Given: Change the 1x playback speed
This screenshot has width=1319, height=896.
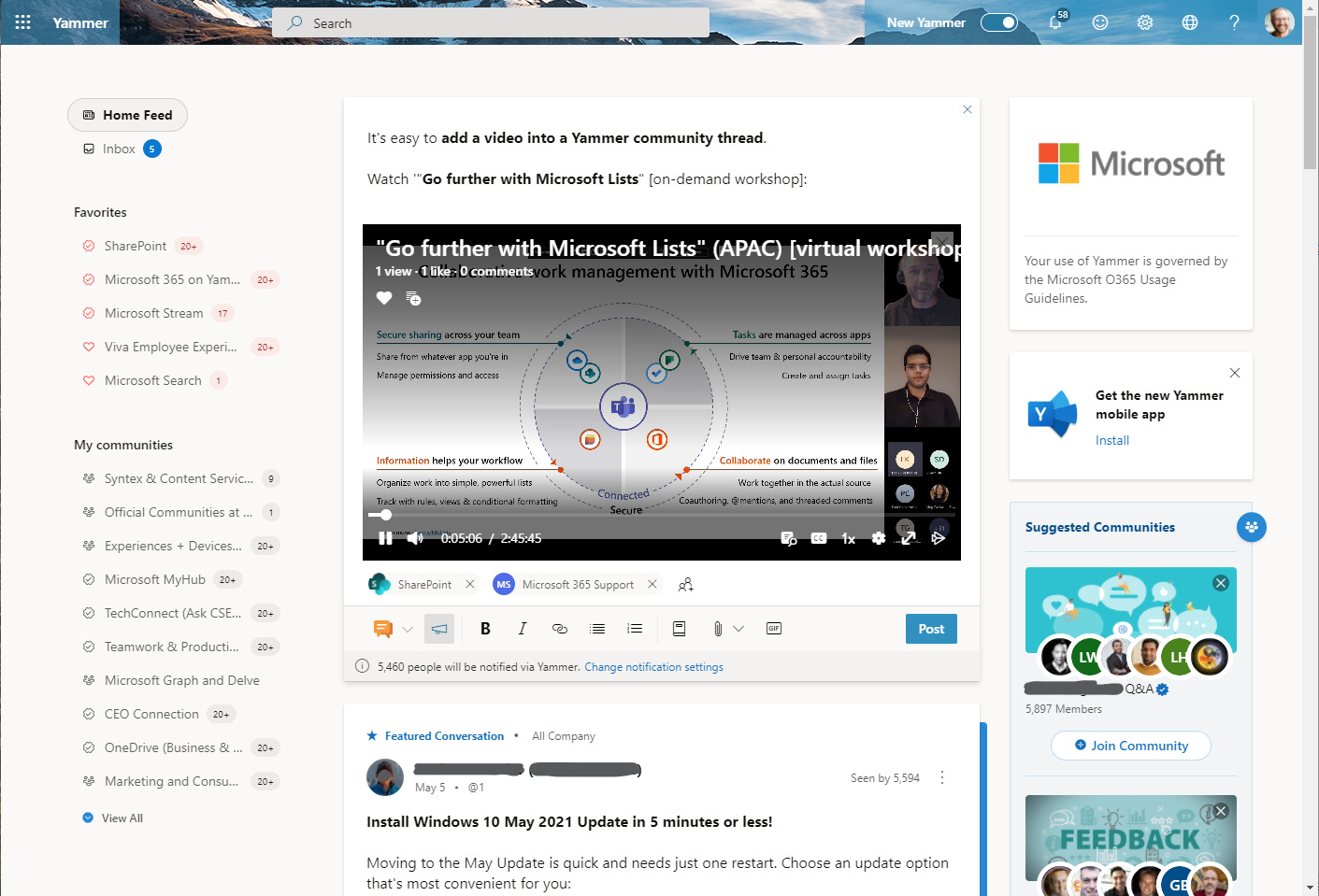Looking at the screenshot, I should (x=849, y=538).
